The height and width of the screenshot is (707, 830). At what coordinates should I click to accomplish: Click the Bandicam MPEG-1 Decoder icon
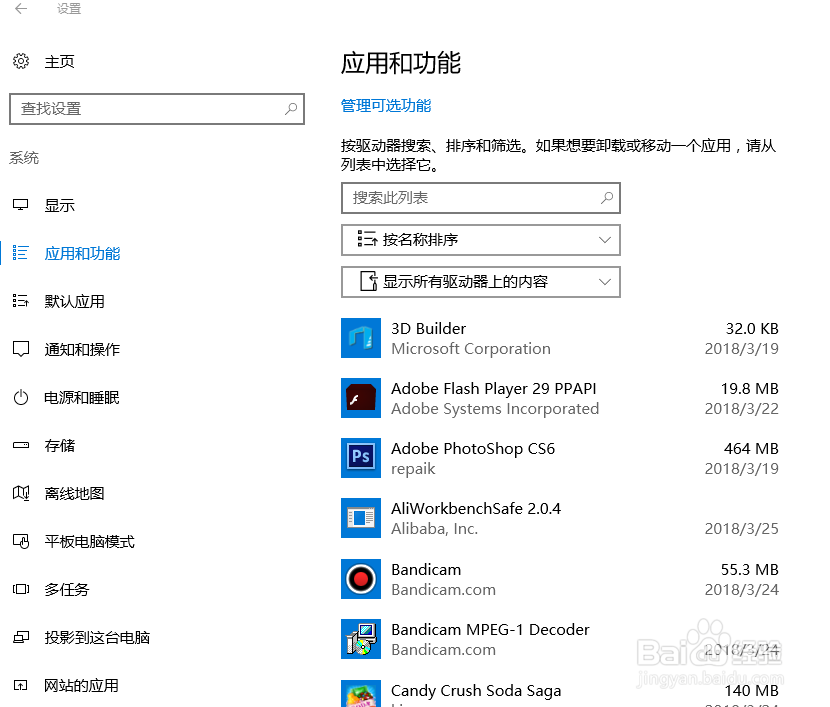360,639
